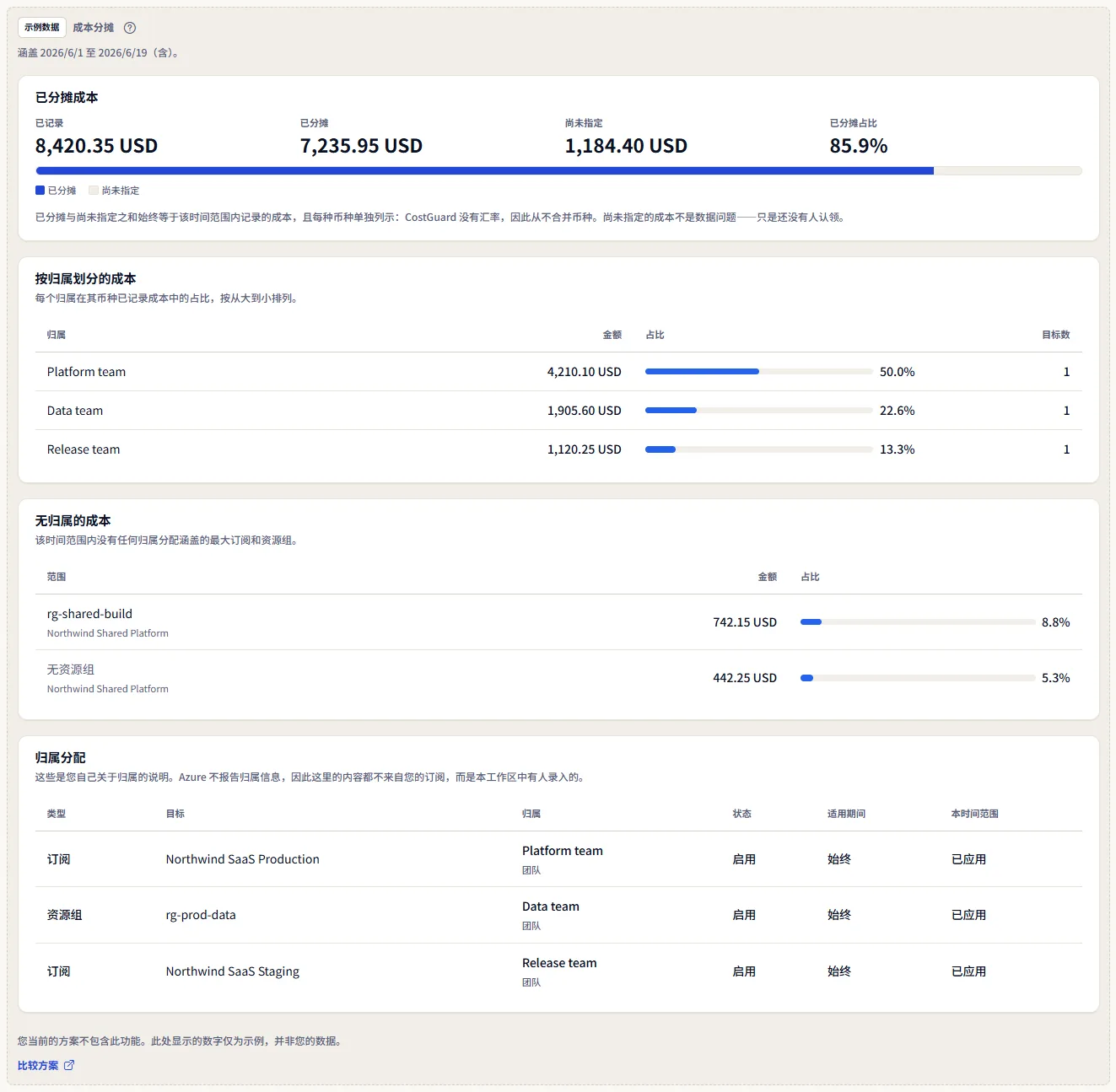Select the grey 尚未指定 legend swatch
The height and width of the screenshot is (1092, 1116).
tap(94, 191)
